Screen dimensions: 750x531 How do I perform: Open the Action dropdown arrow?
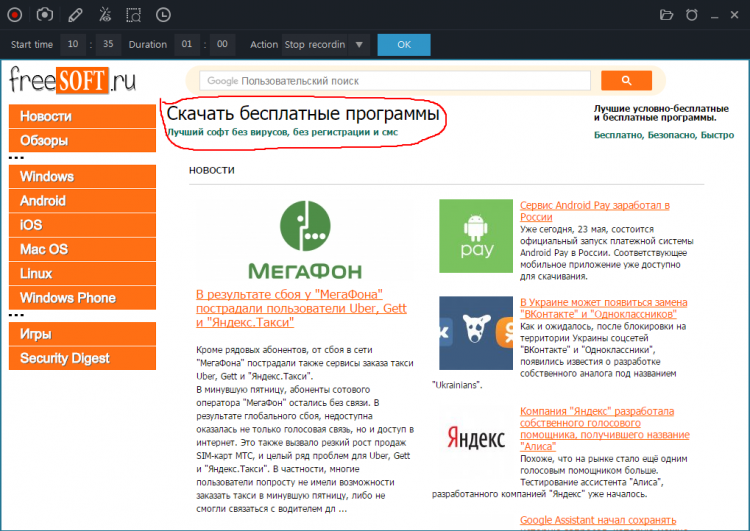pyautogui.click(x=359, y=45)
